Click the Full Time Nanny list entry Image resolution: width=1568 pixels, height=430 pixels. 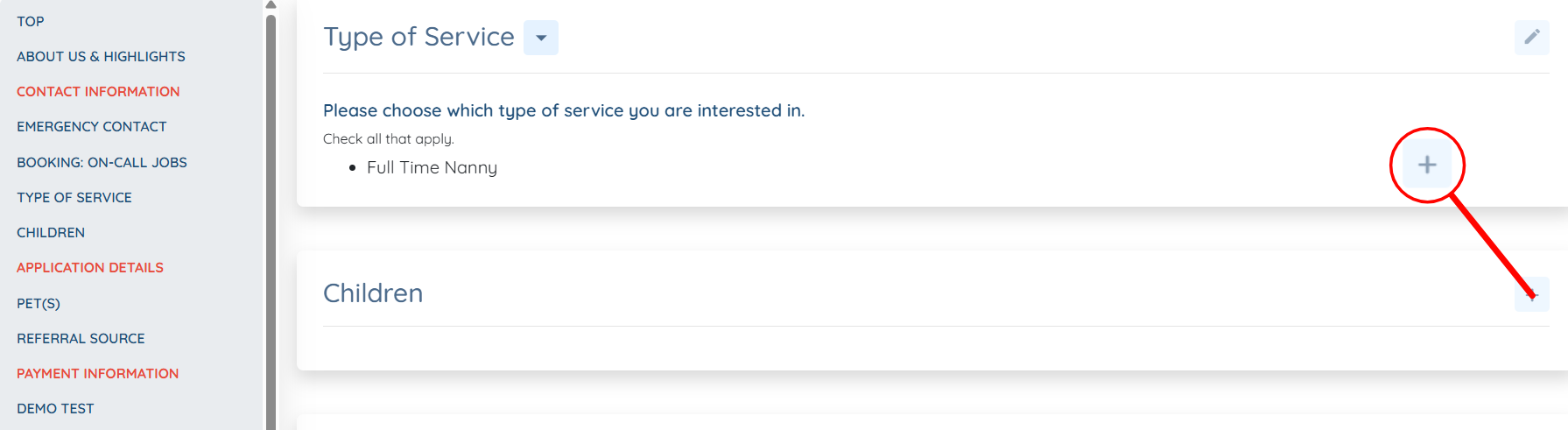[x=432, y=167]
